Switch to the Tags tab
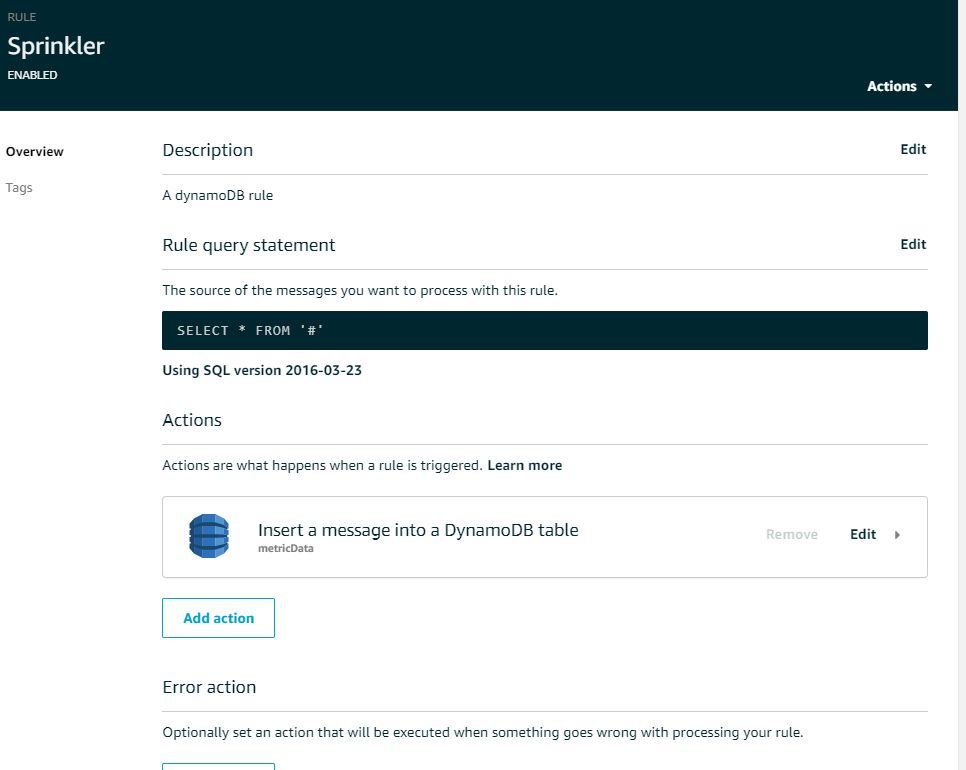The height and width of the screenshot is (770, 966). click(x=19, y=187)
